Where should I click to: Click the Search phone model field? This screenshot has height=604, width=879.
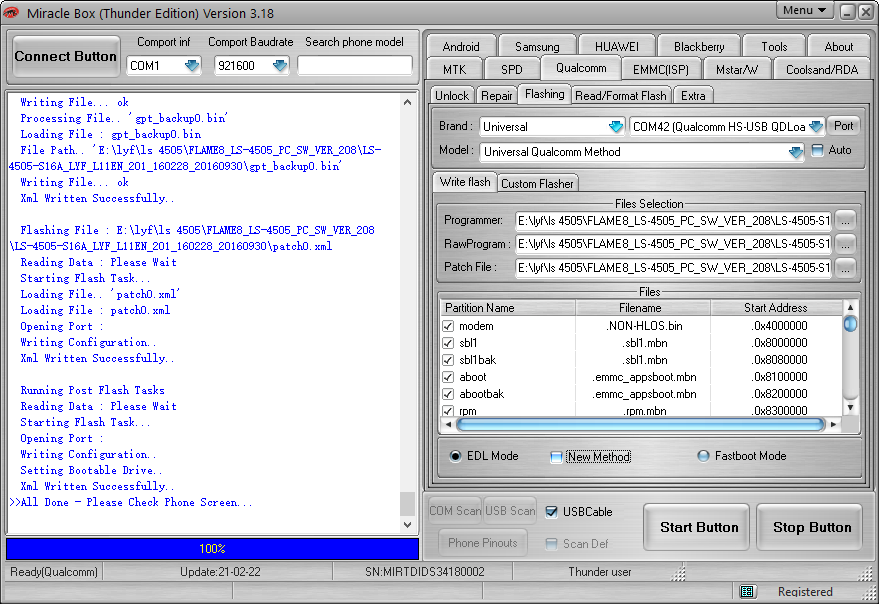click(355, 66)
